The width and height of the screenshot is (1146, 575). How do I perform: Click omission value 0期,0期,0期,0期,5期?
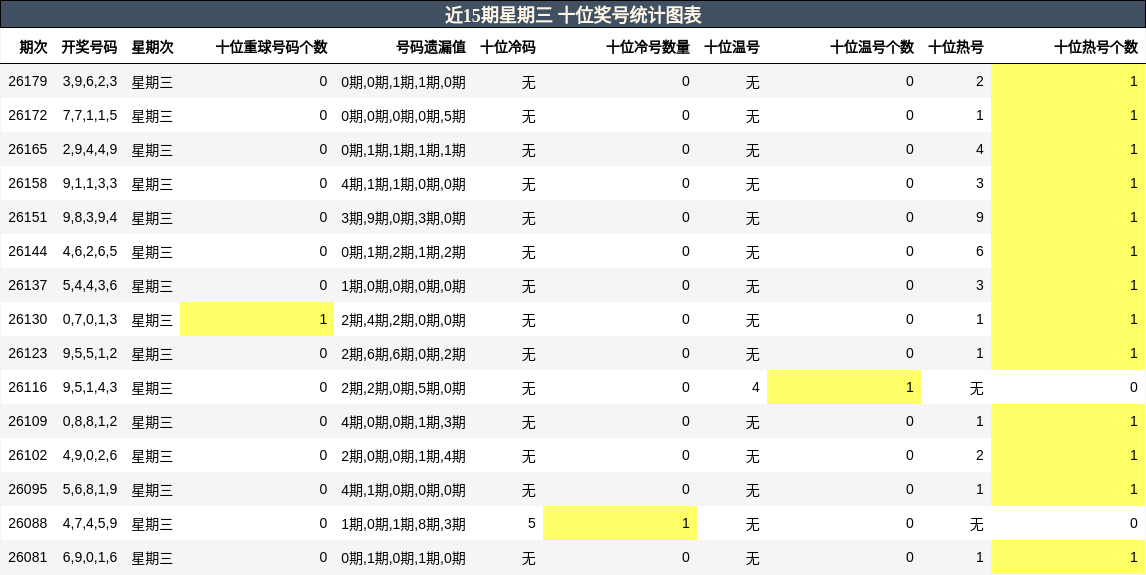click(x=403, y=116)
